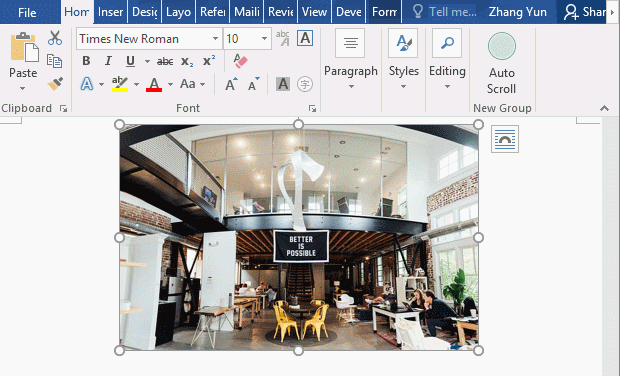Open Font dialog launcher
The image size is (620, 376).
(312, 108)
